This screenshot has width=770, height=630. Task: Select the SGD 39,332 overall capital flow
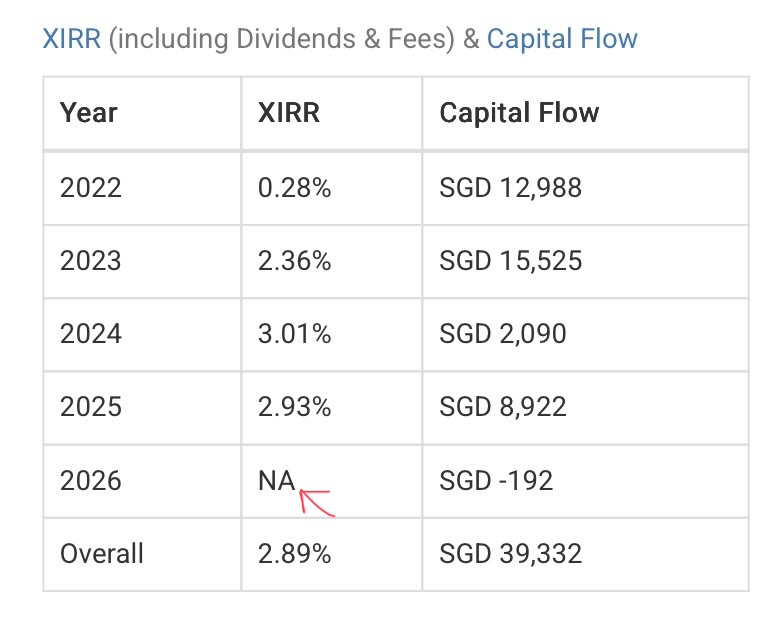pyautogui.click(x=510, y=553)
